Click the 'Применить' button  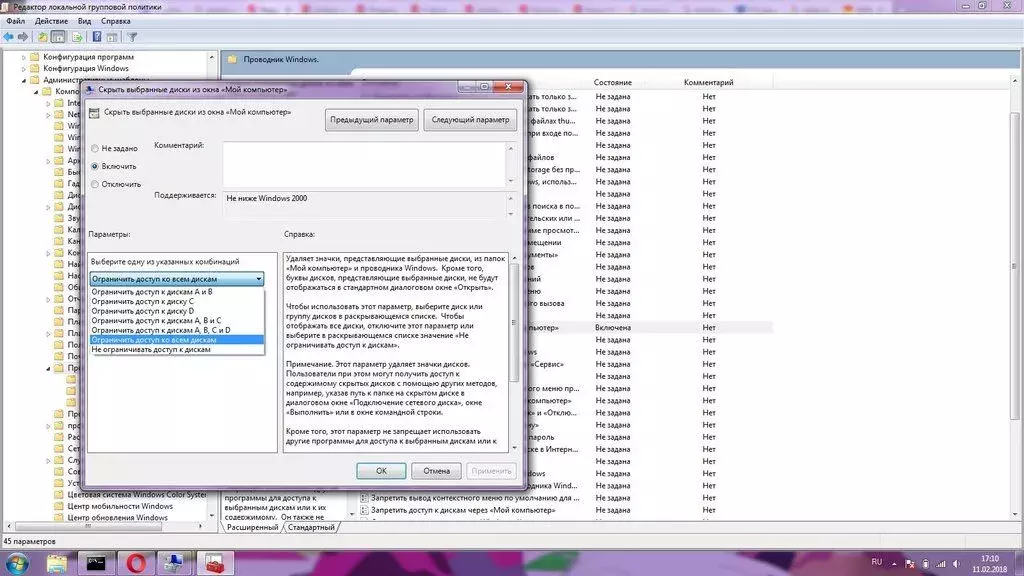point(491,471)
